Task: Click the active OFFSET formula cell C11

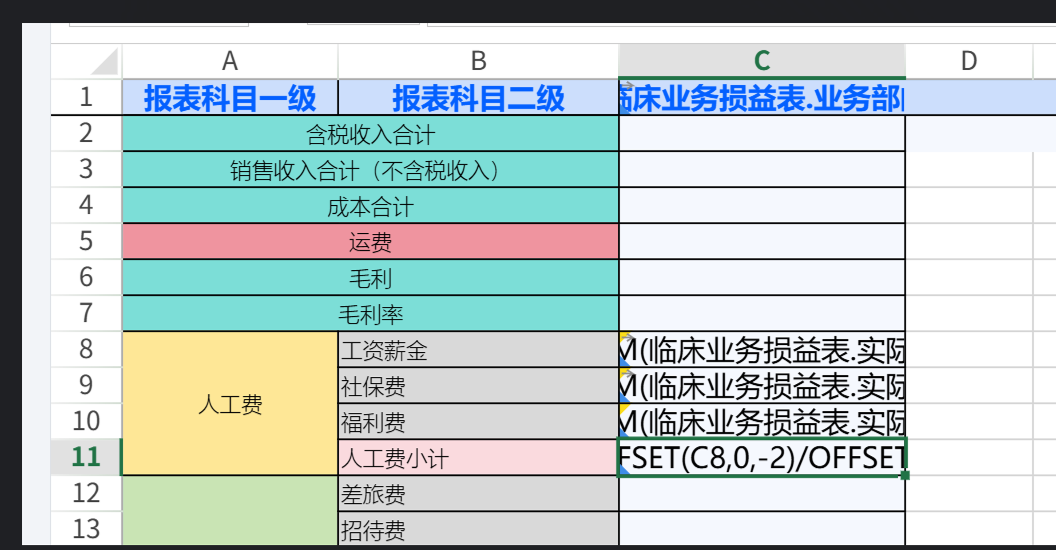Action: click(x=762, y=458)
